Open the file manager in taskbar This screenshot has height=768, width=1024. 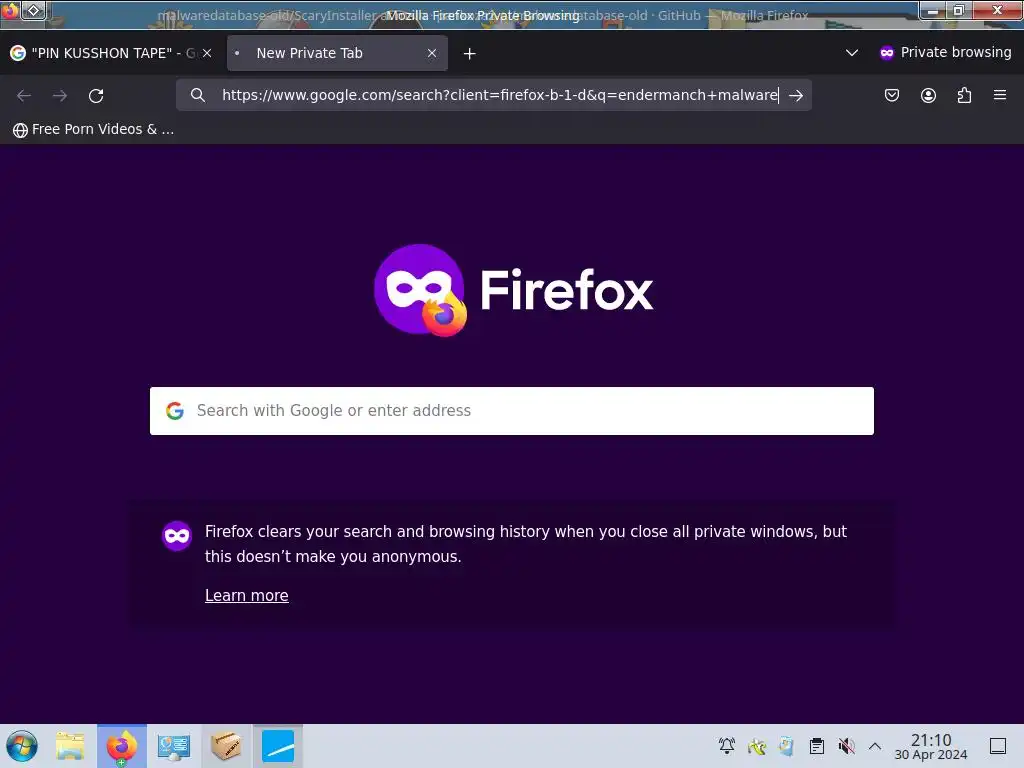point(70,746)
